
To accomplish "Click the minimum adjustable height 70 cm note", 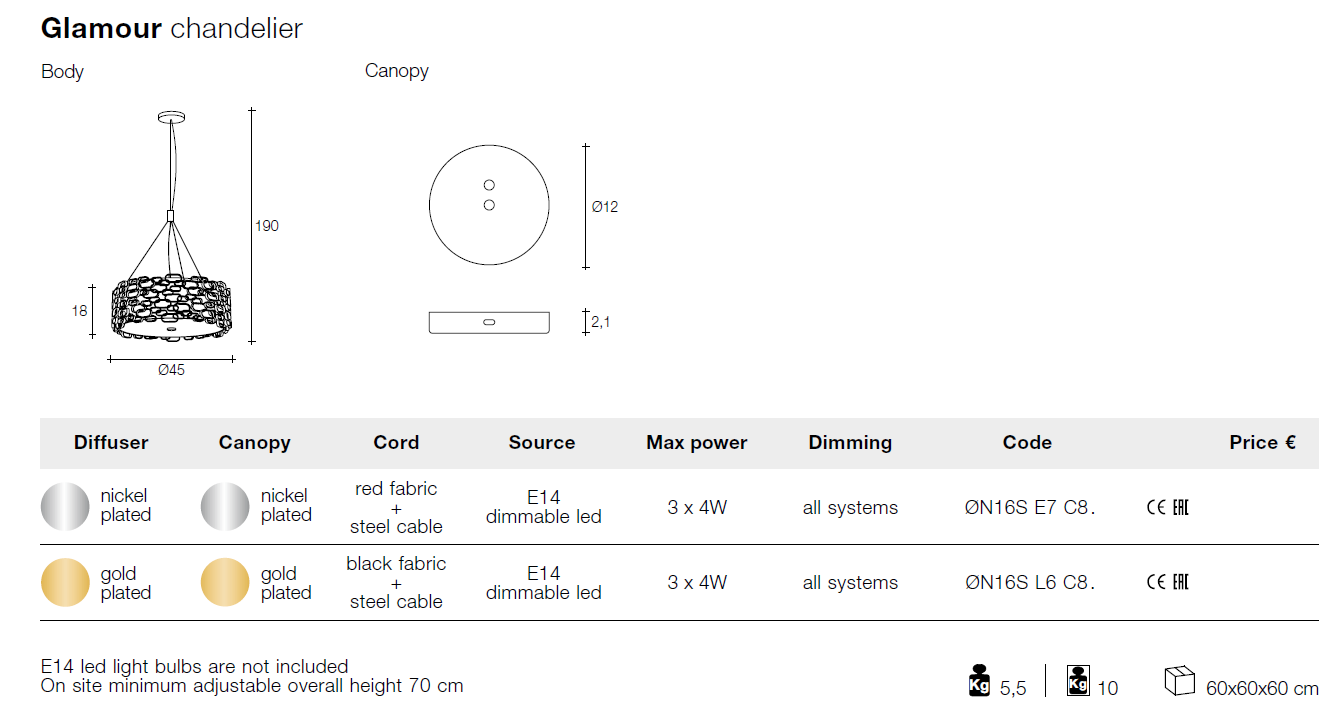I will pos(252,686).
